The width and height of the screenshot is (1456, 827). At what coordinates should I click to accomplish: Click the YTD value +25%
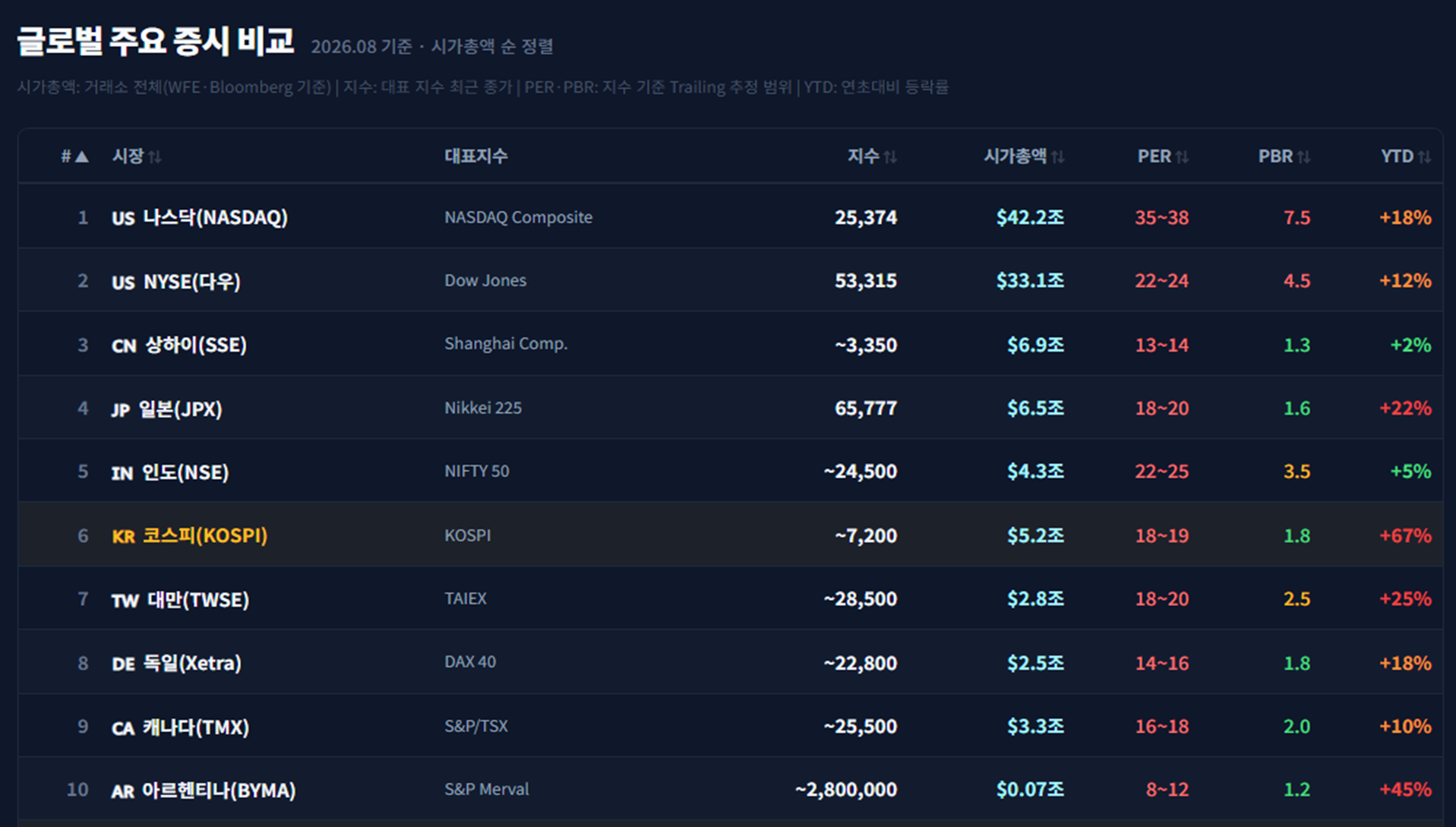1405,599
